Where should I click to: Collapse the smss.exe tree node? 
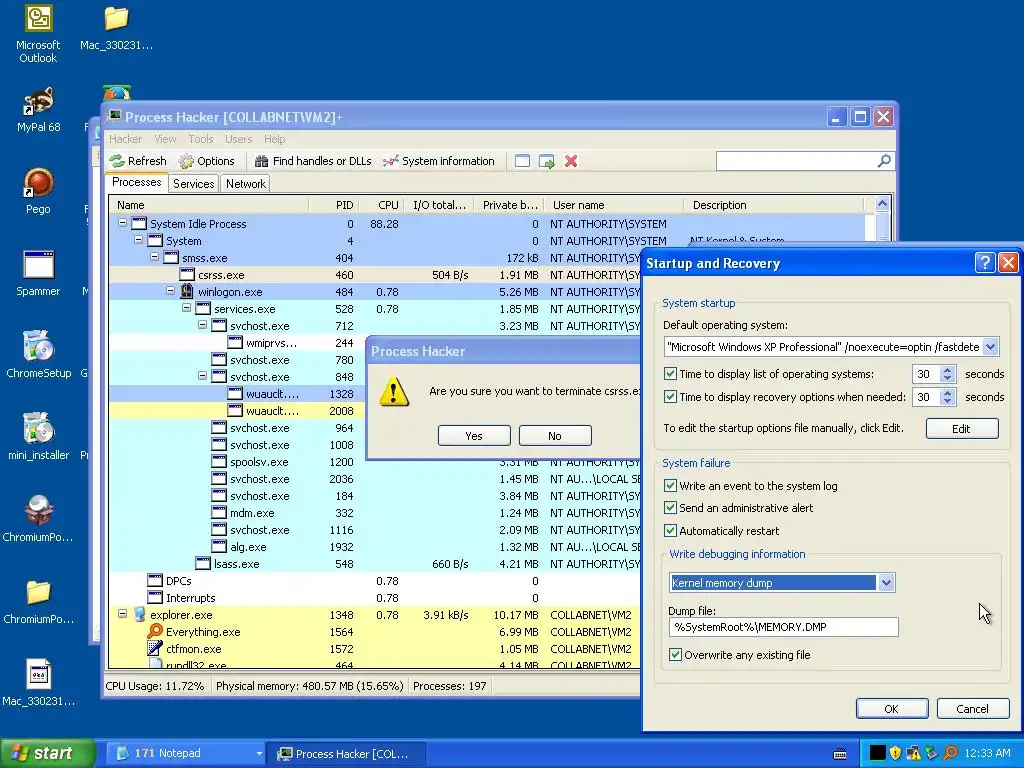(x=154, y=257)
